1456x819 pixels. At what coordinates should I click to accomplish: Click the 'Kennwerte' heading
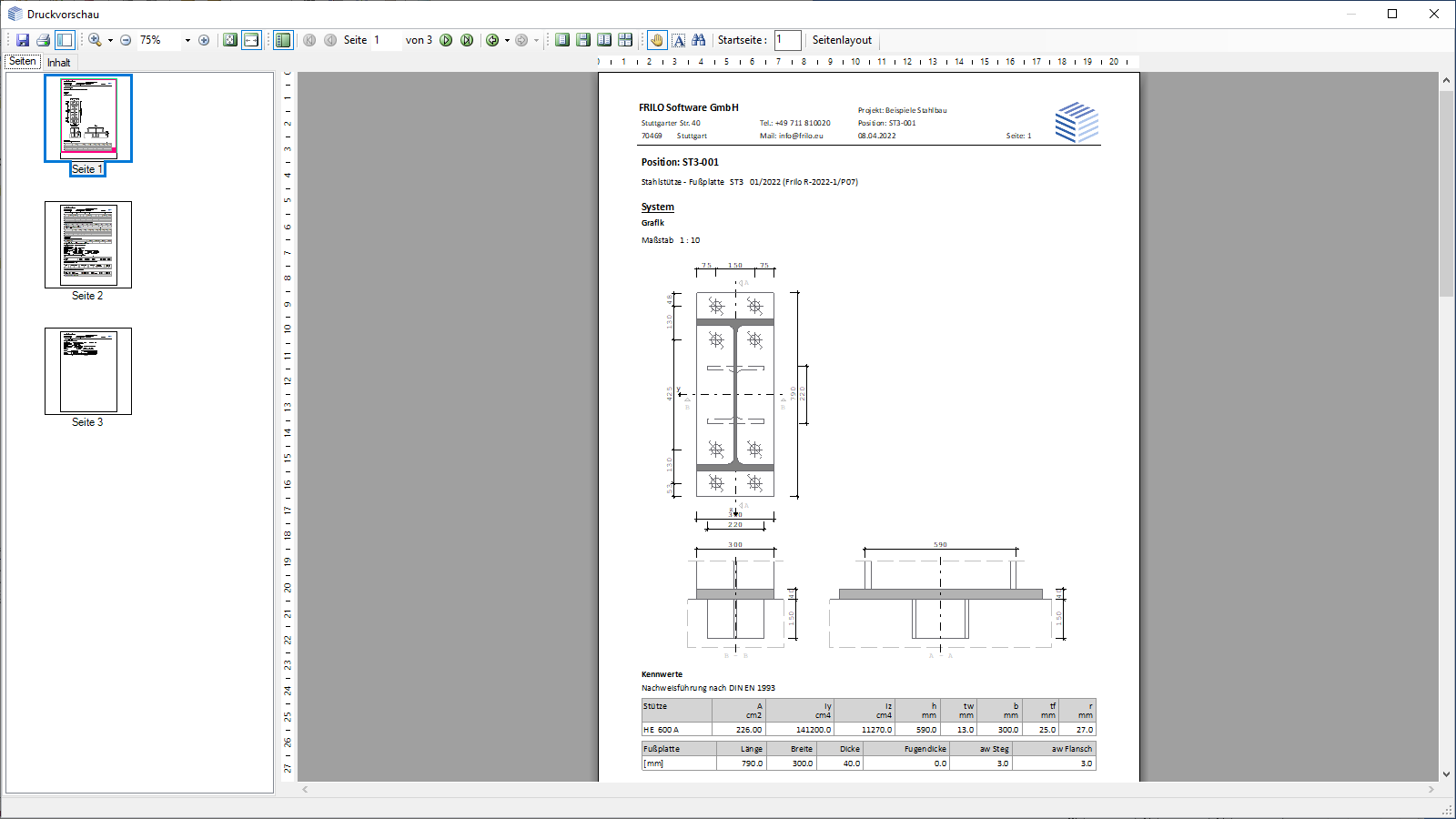coord(662,674)
